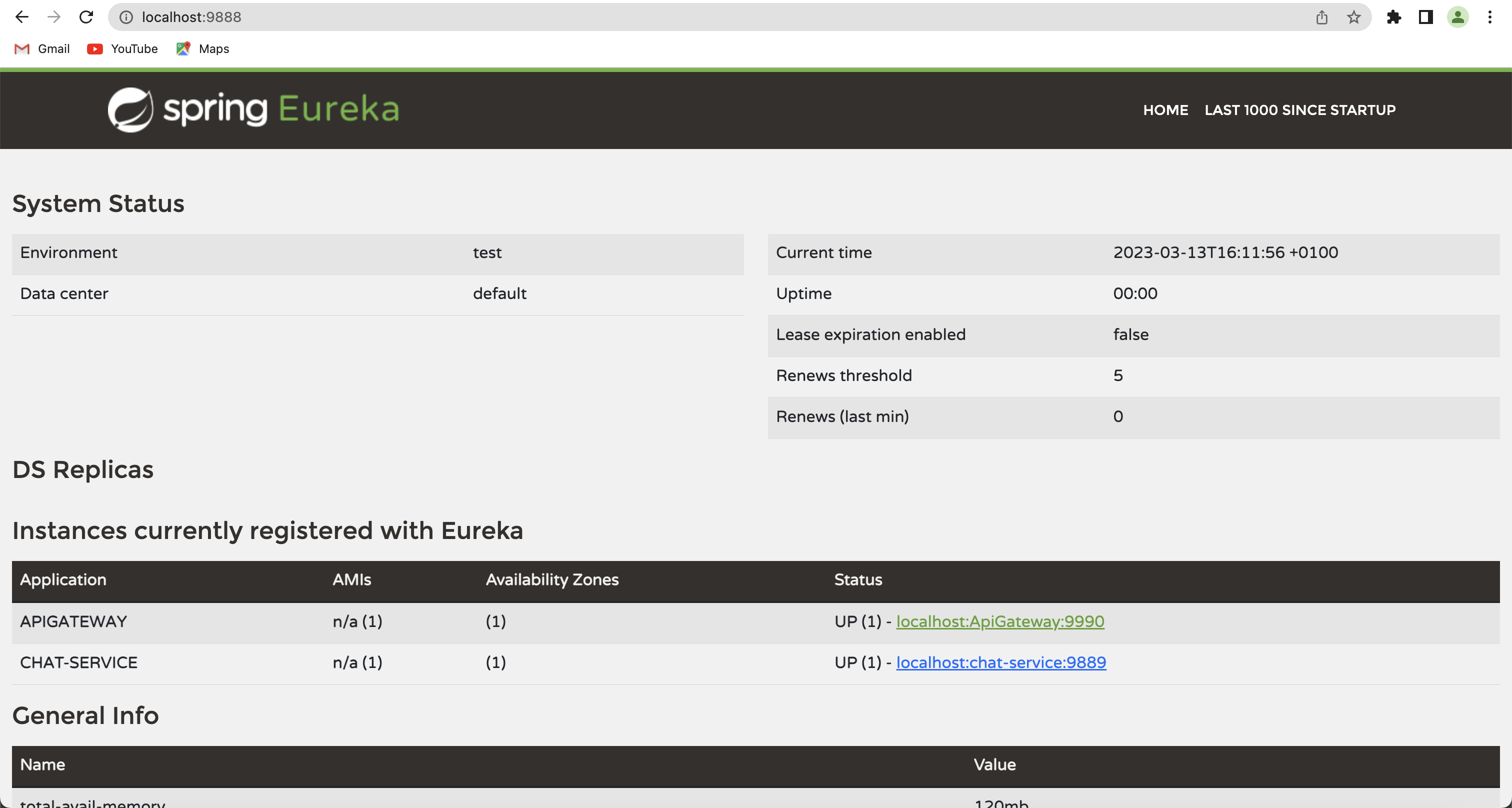This screenshot has height=808, width=1512.
Task: Reload the Eureka dashboard page
Action: pos(86,17)
